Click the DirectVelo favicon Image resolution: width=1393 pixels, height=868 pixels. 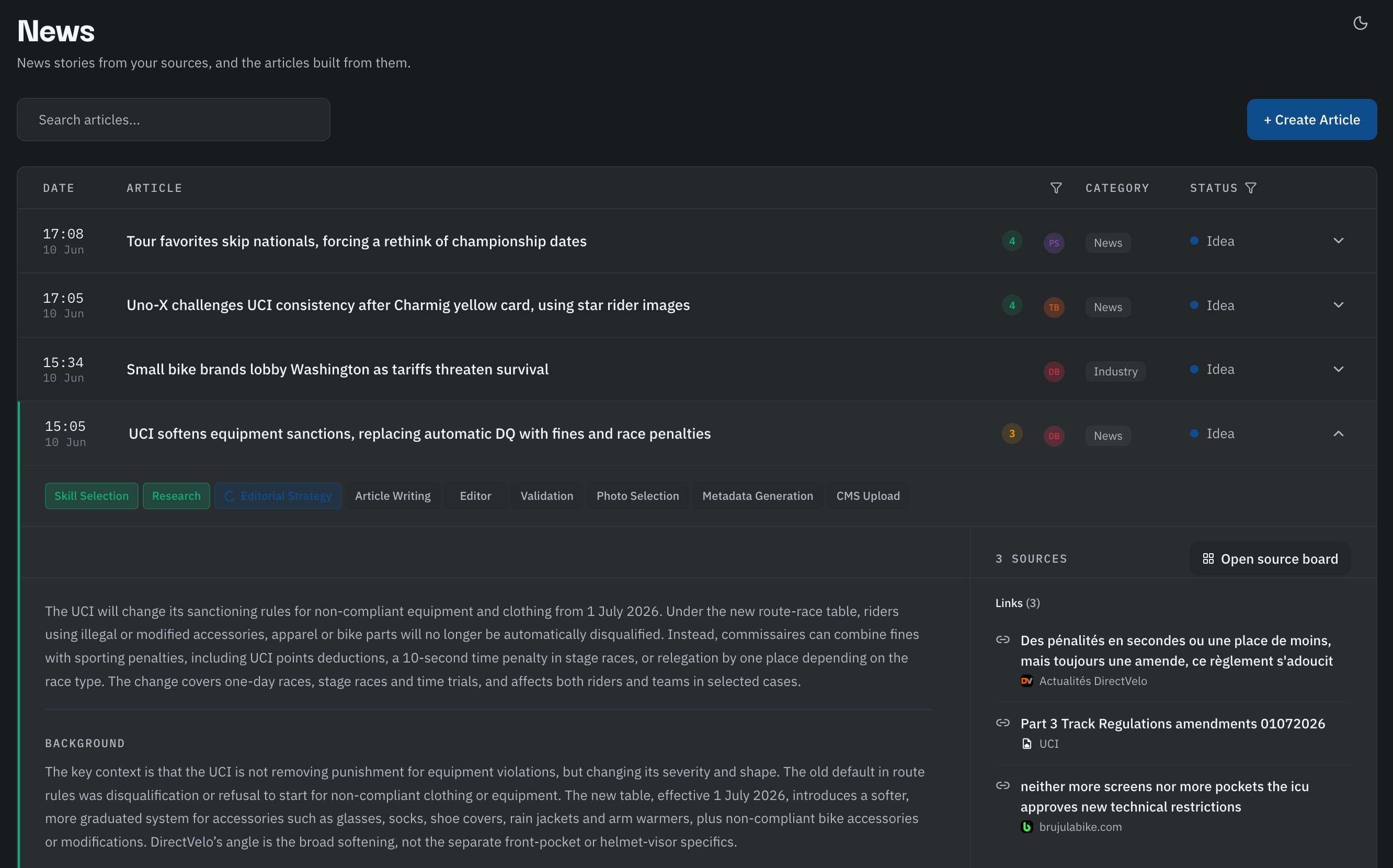(1027, 681)
